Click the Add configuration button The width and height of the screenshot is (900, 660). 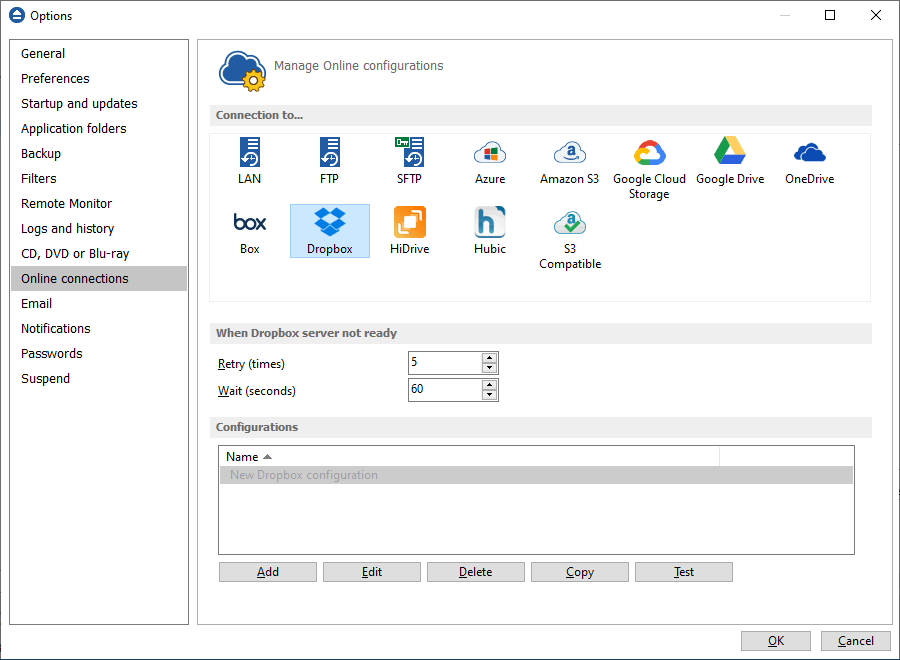[x=267, y=572]
